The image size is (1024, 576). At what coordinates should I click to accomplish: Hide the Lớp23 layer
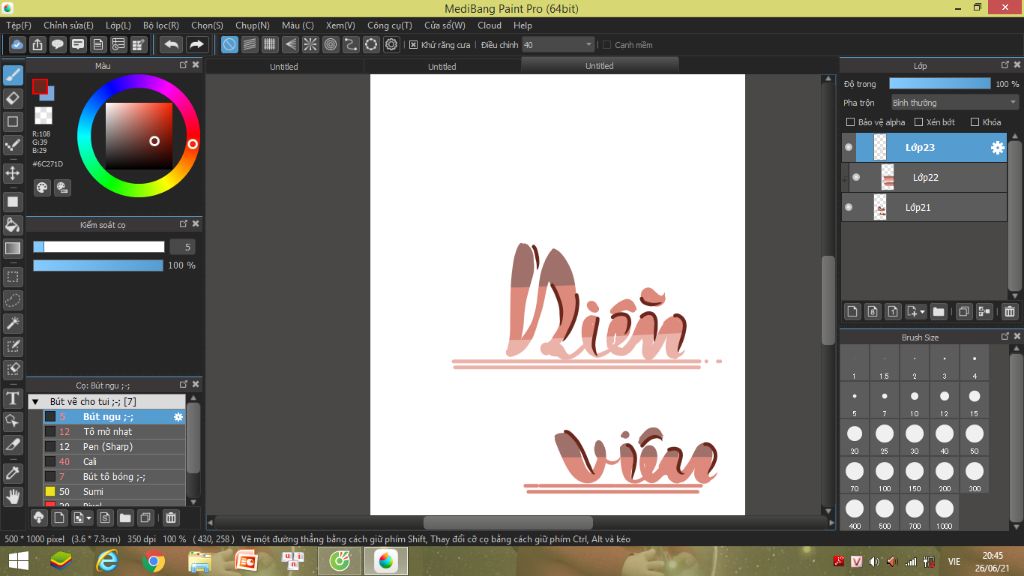pyautogui.click(x=848, y=148)
